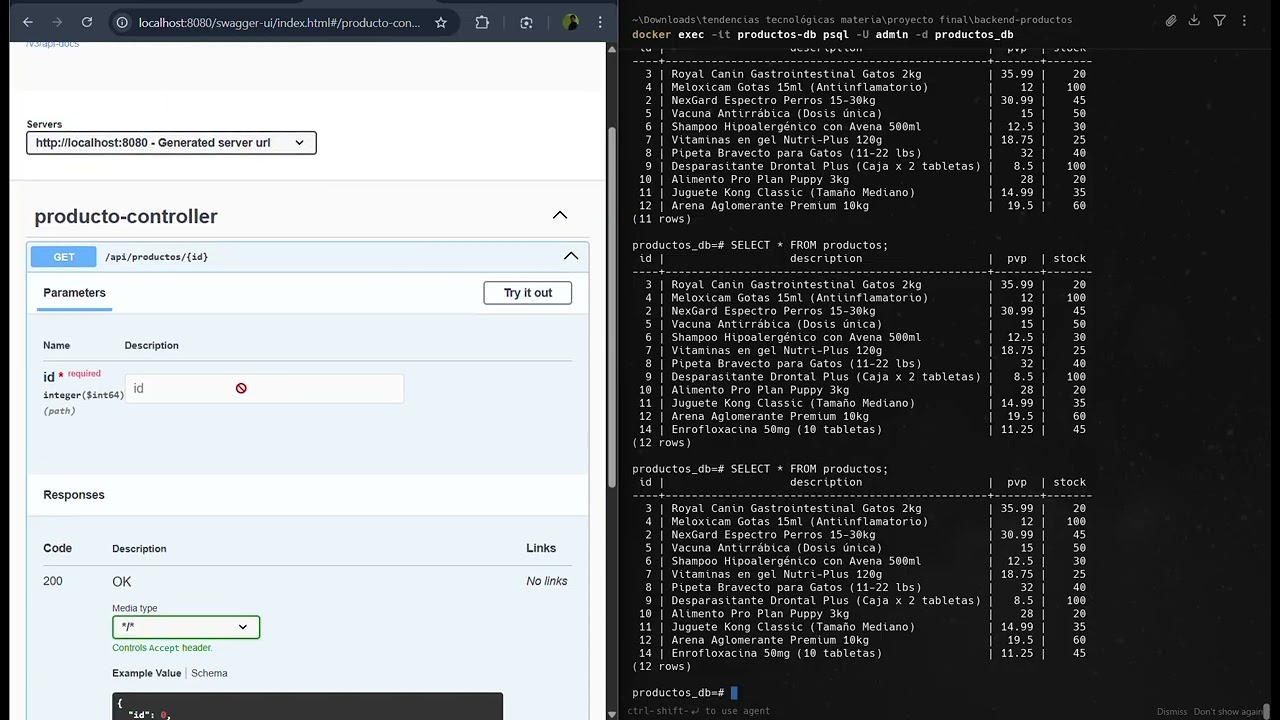
Task: Click the /api/productos/{id} path text
Action: coord(156,257)
